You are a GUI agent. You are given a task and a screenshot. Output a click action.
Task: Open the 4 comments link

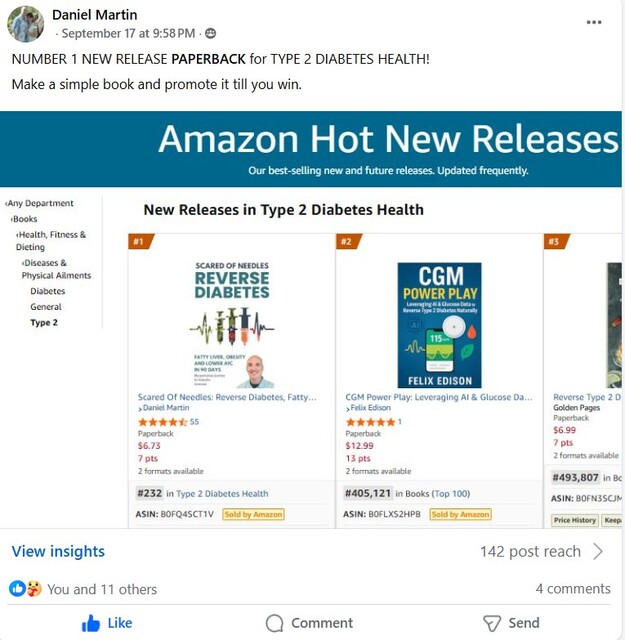click(573, 589)
